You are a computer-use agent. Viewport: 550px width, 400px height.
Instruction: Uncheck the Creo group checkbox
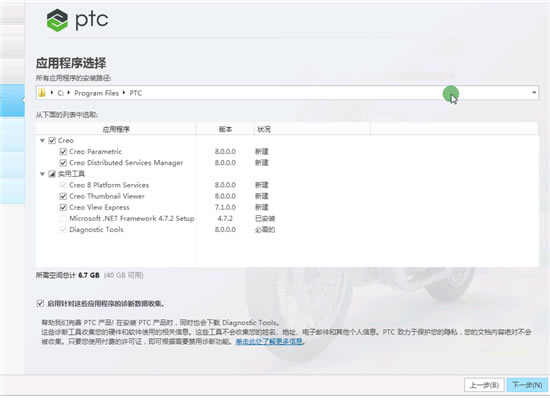tap(52, 141)
